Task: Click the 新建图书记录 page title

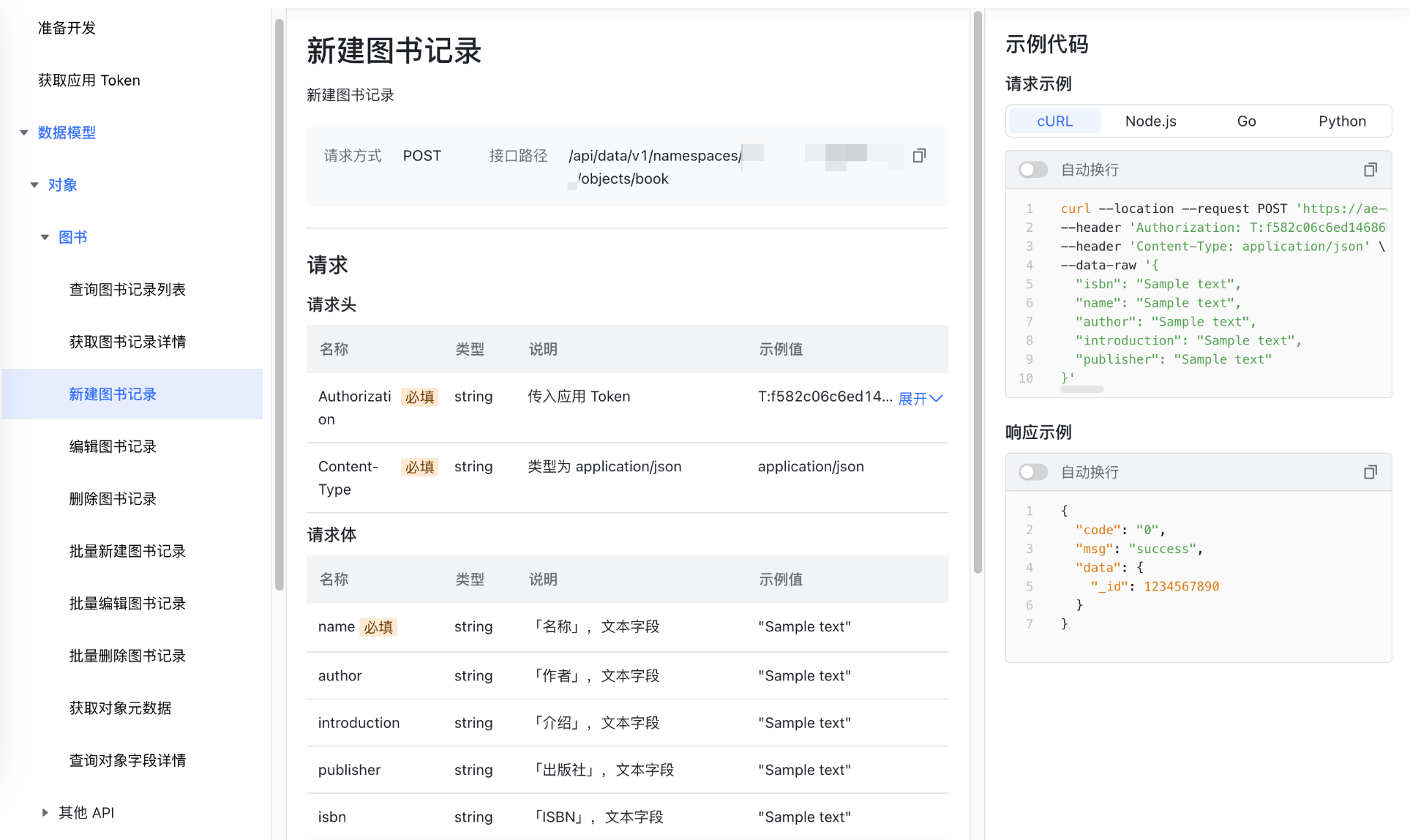Action: tap(394, 50)
